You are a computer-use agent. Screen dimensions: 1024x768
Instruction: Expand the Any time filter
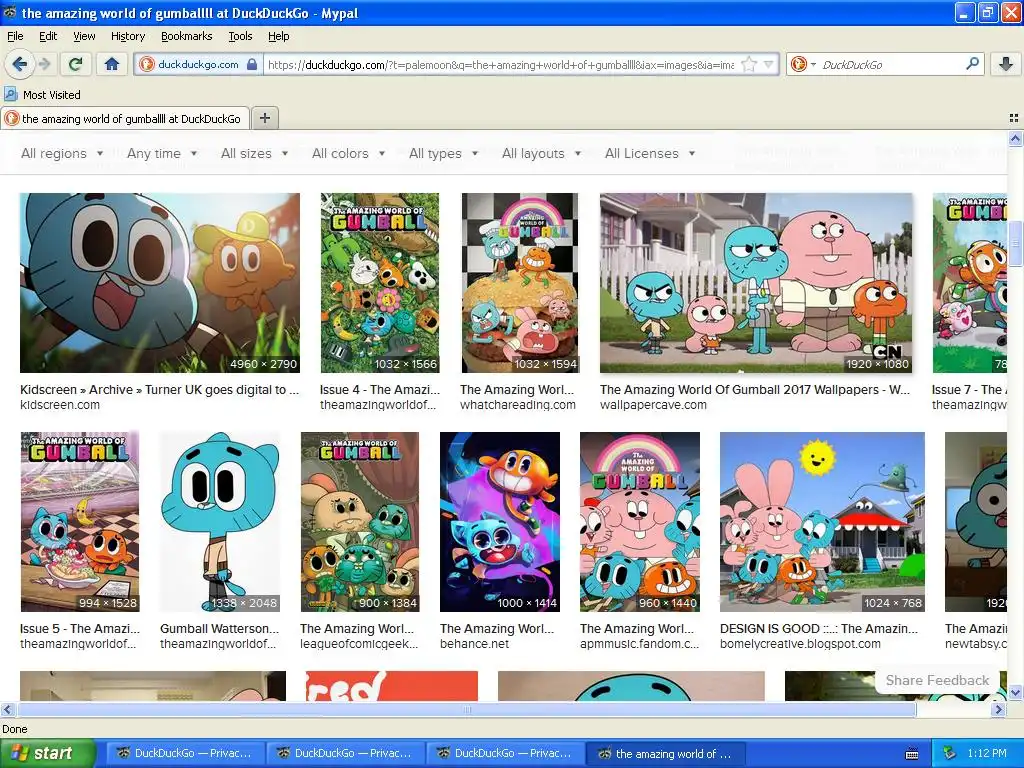[162, 153]
